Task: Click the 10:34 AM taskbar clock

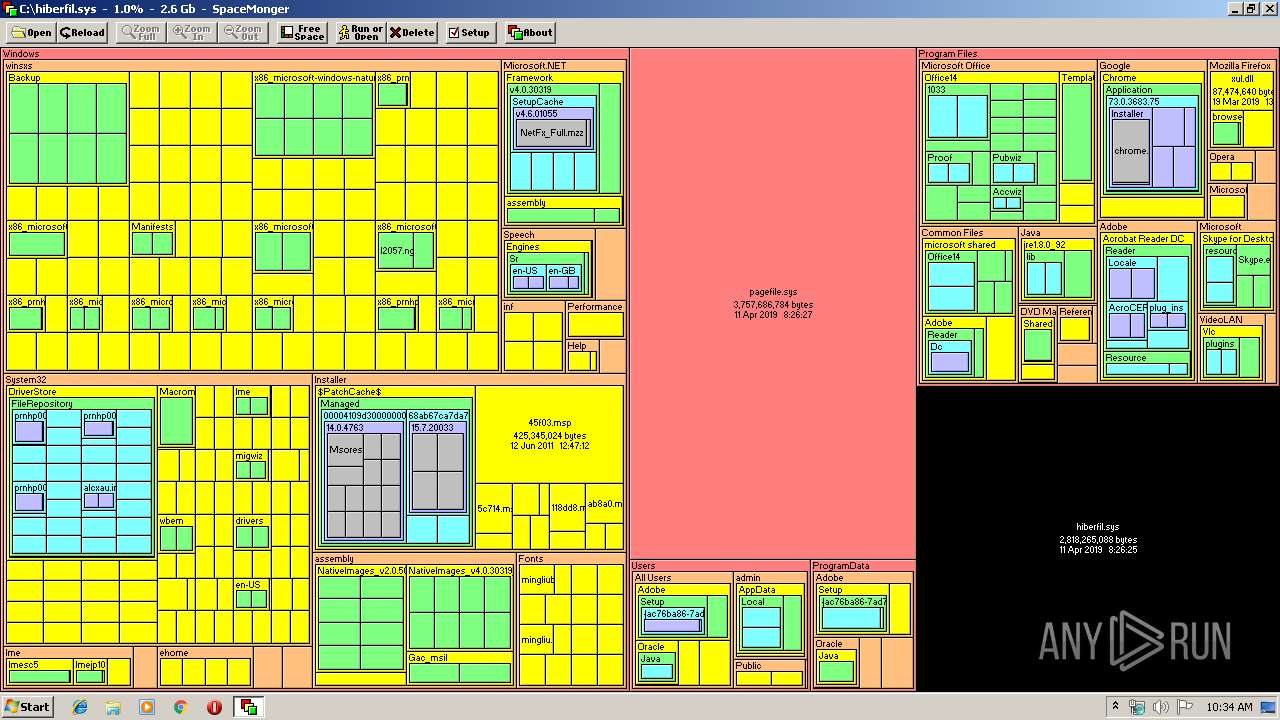Action: click(1229, 707)
